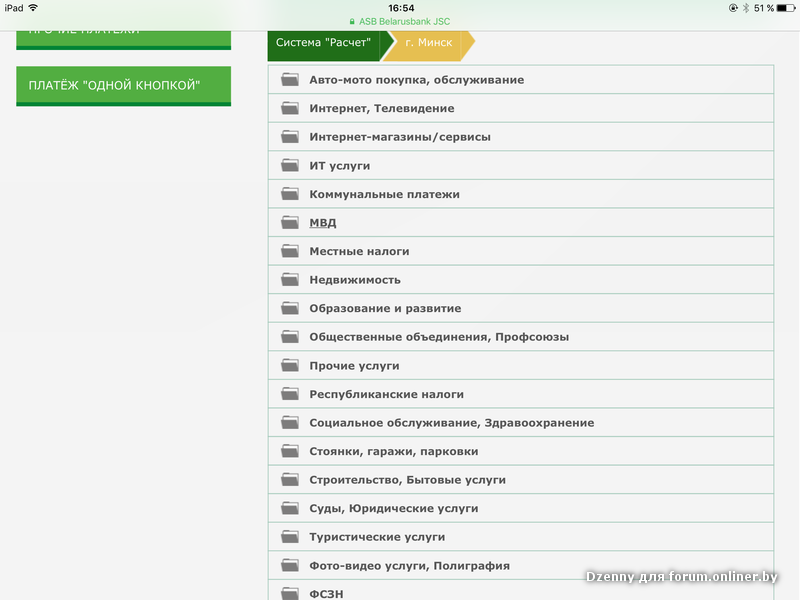This screenshot has width=800, height=600.
Task: Open the partially hidden ПРОЧИЕ ПЛАТЕЖИ button
Action: coord(123,40)
